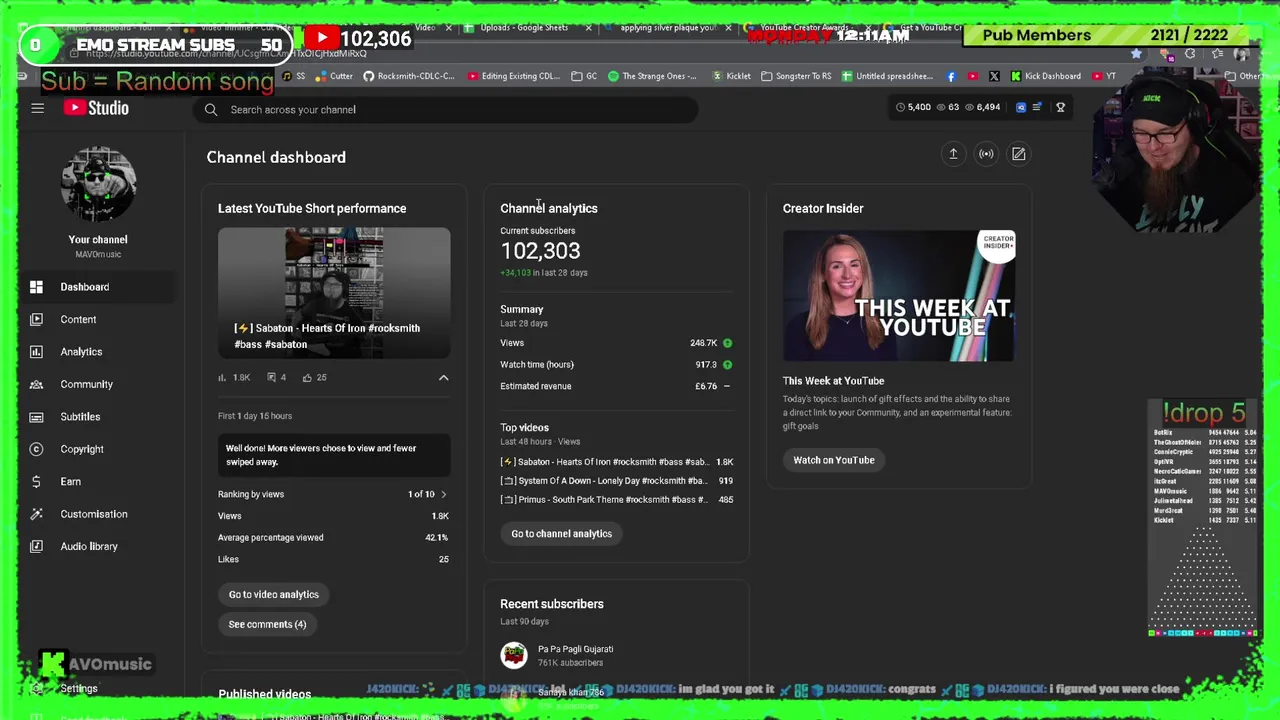Screen dimensions: 1280x720
Task: Focus the Search across your channel field
Action: coord(445,109)
